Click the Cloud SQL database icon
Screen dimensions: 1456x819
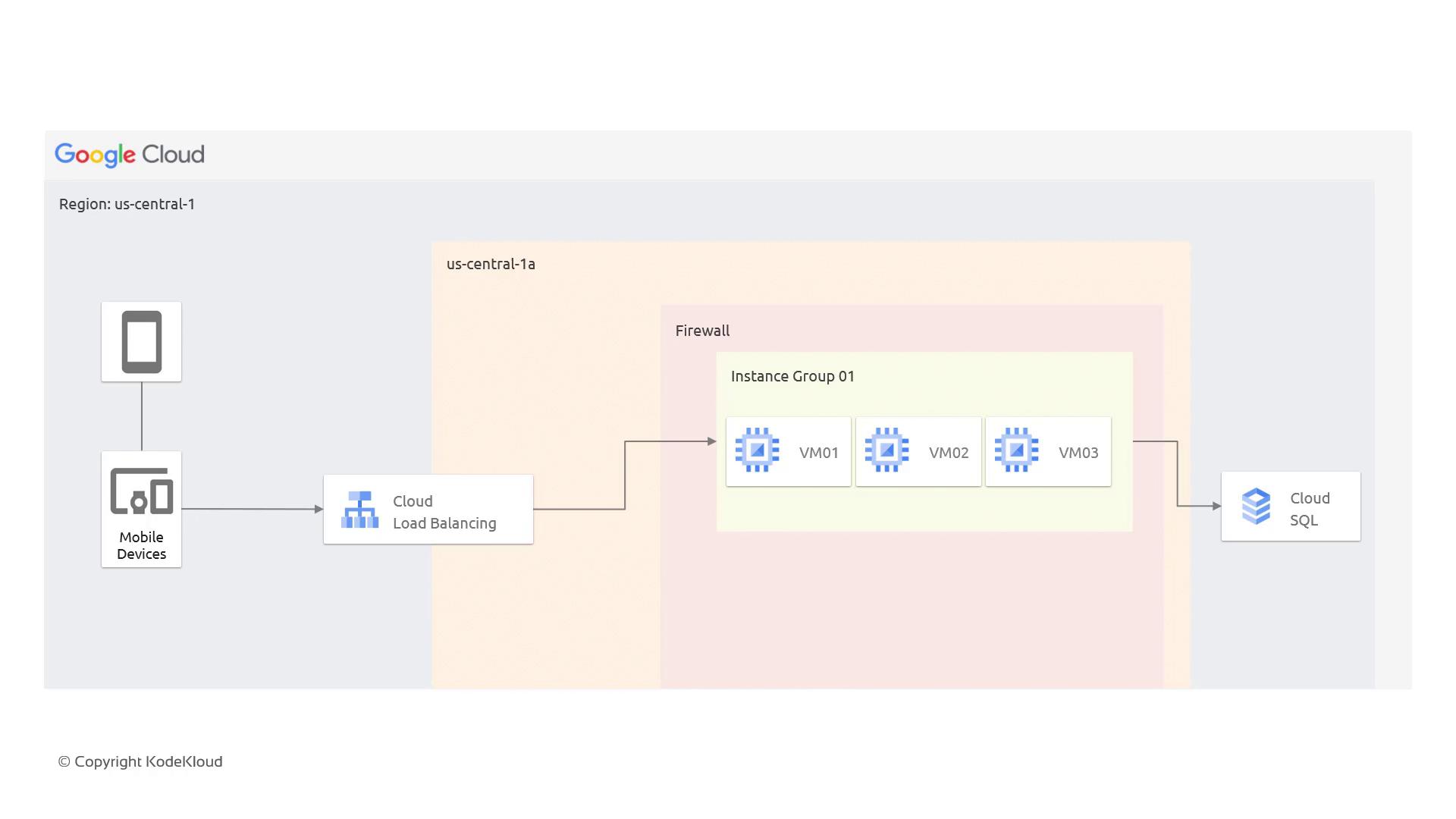tap(1256, 506)
